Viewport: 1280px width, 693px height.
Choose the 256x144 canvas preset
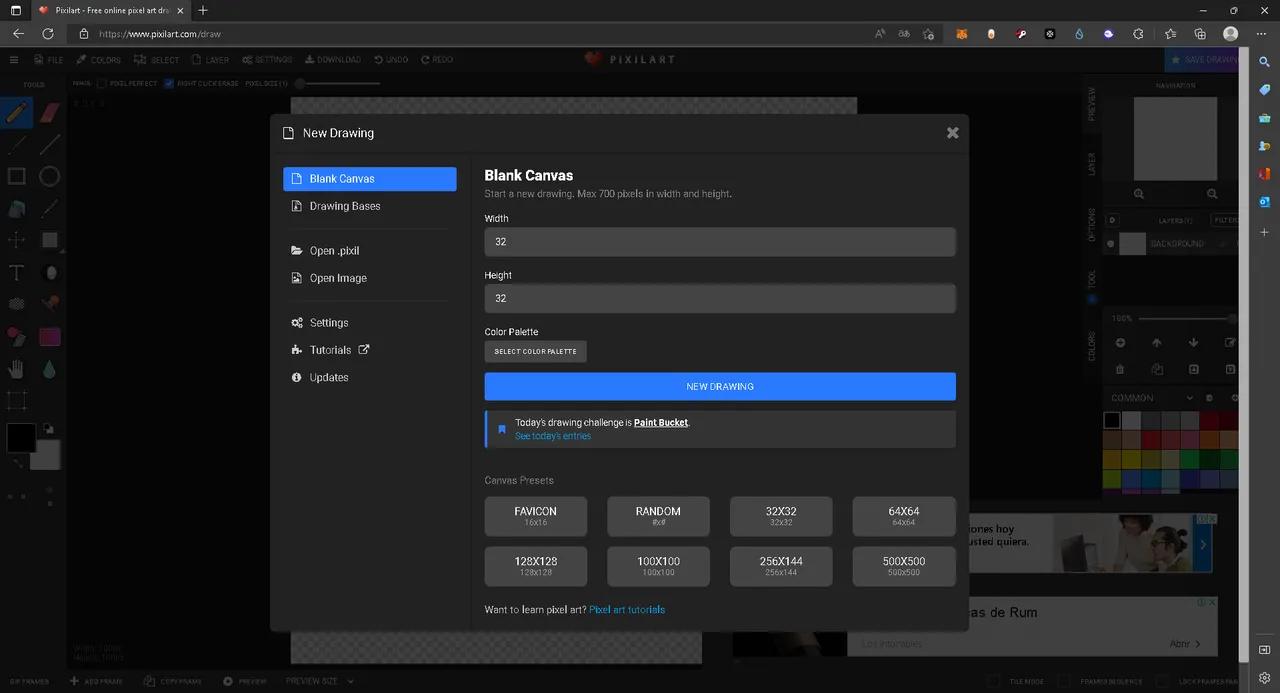coord(781,566)
